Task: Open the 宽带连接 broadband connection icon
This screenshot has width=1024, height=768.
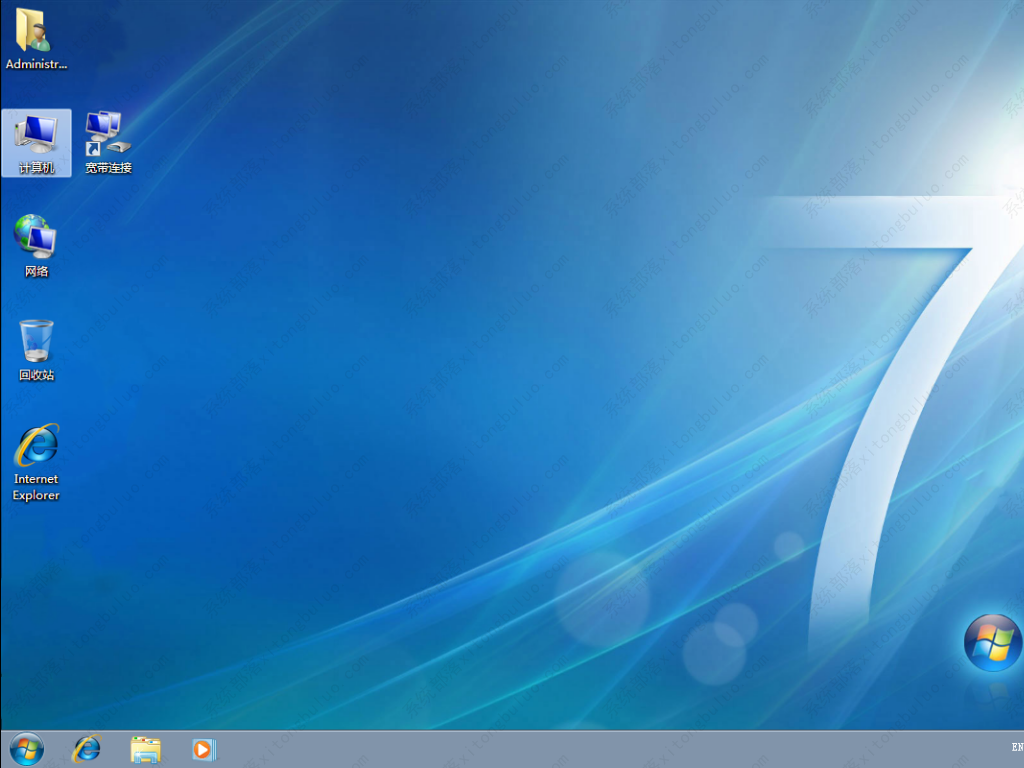Action: coord(107,130)
